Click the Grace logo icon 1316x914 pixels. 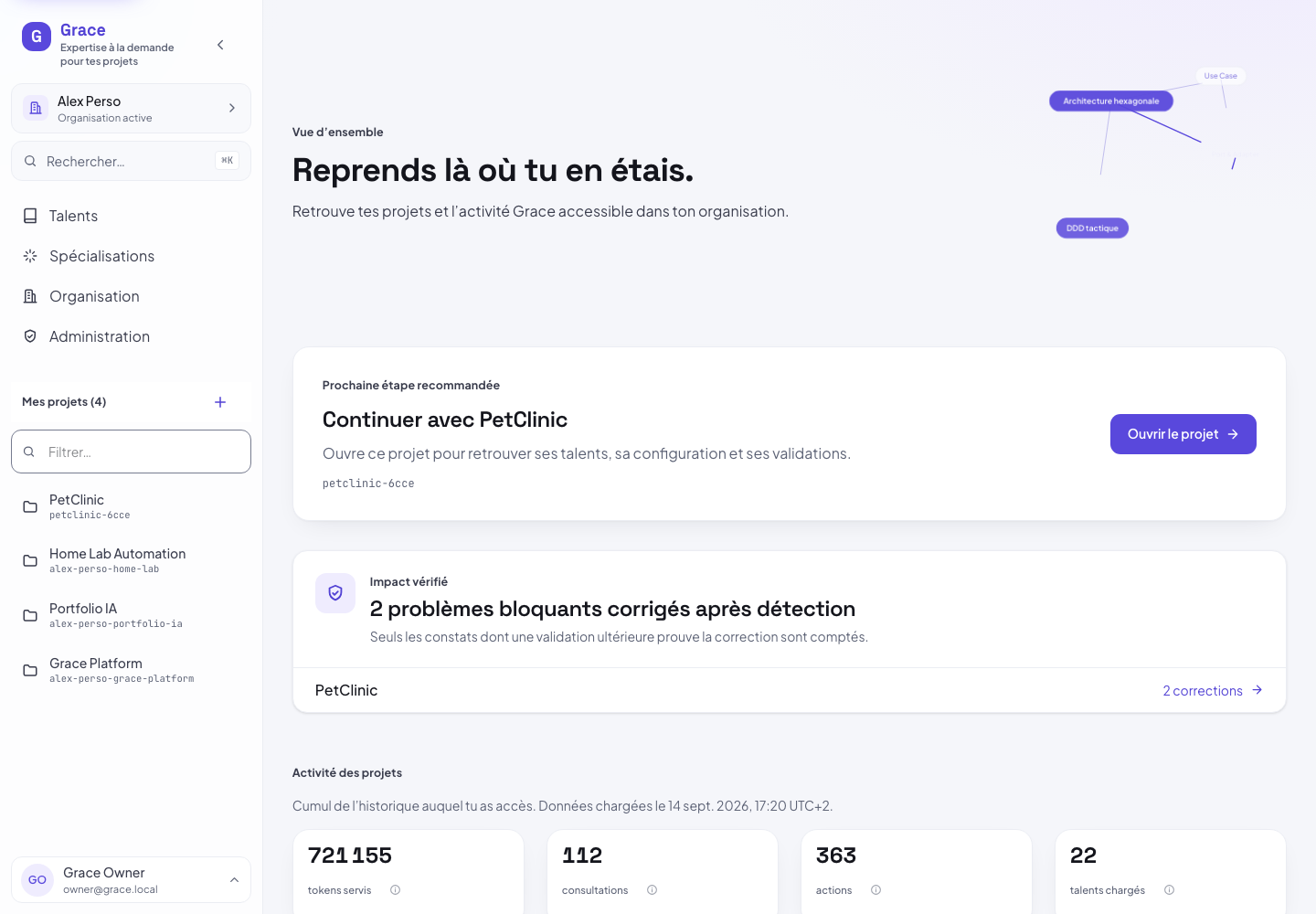pyautogui.click(x=37, y=37)
